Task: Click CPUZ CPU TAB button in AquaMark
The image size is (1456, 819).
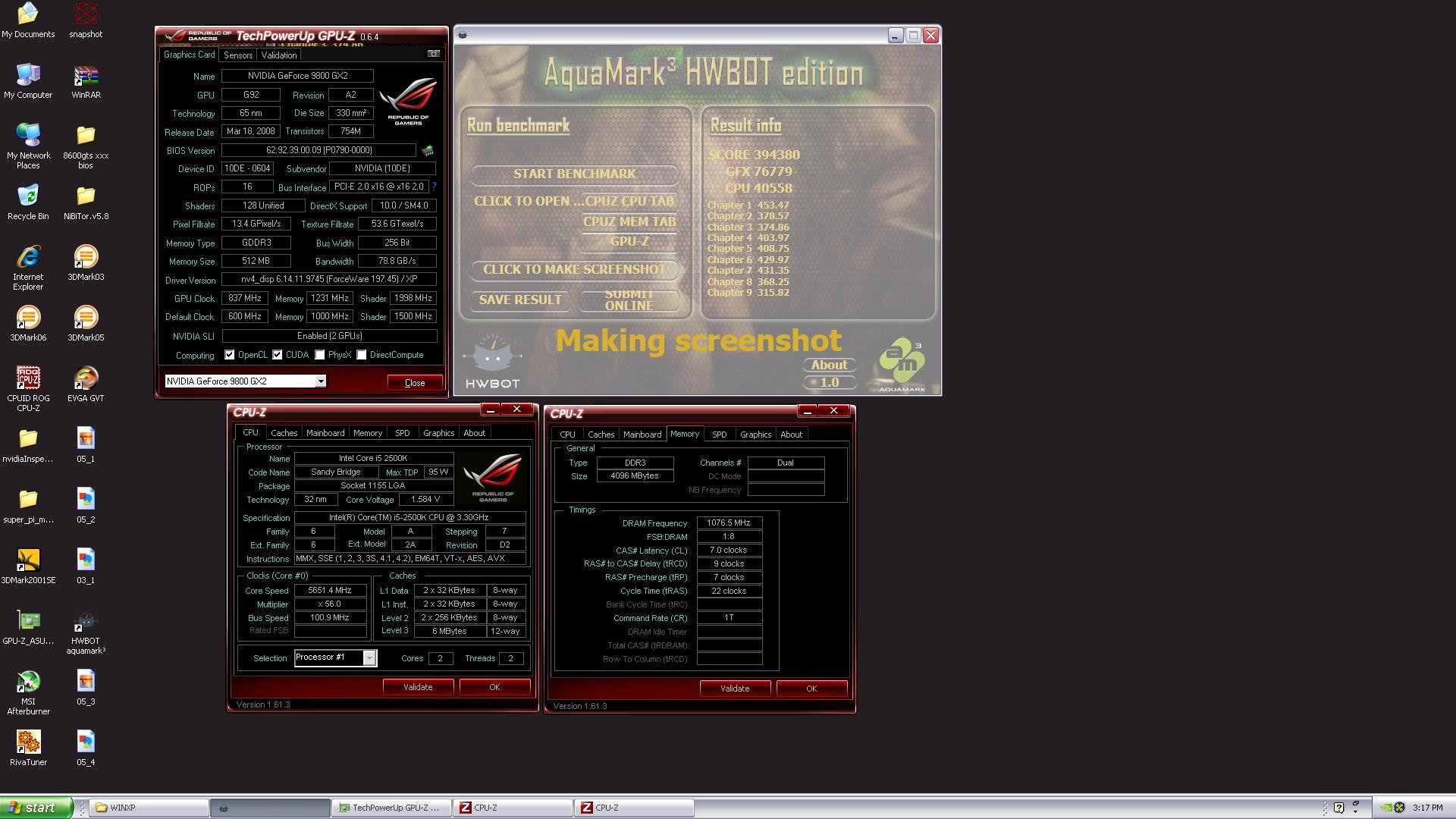Action: [629, 201]
